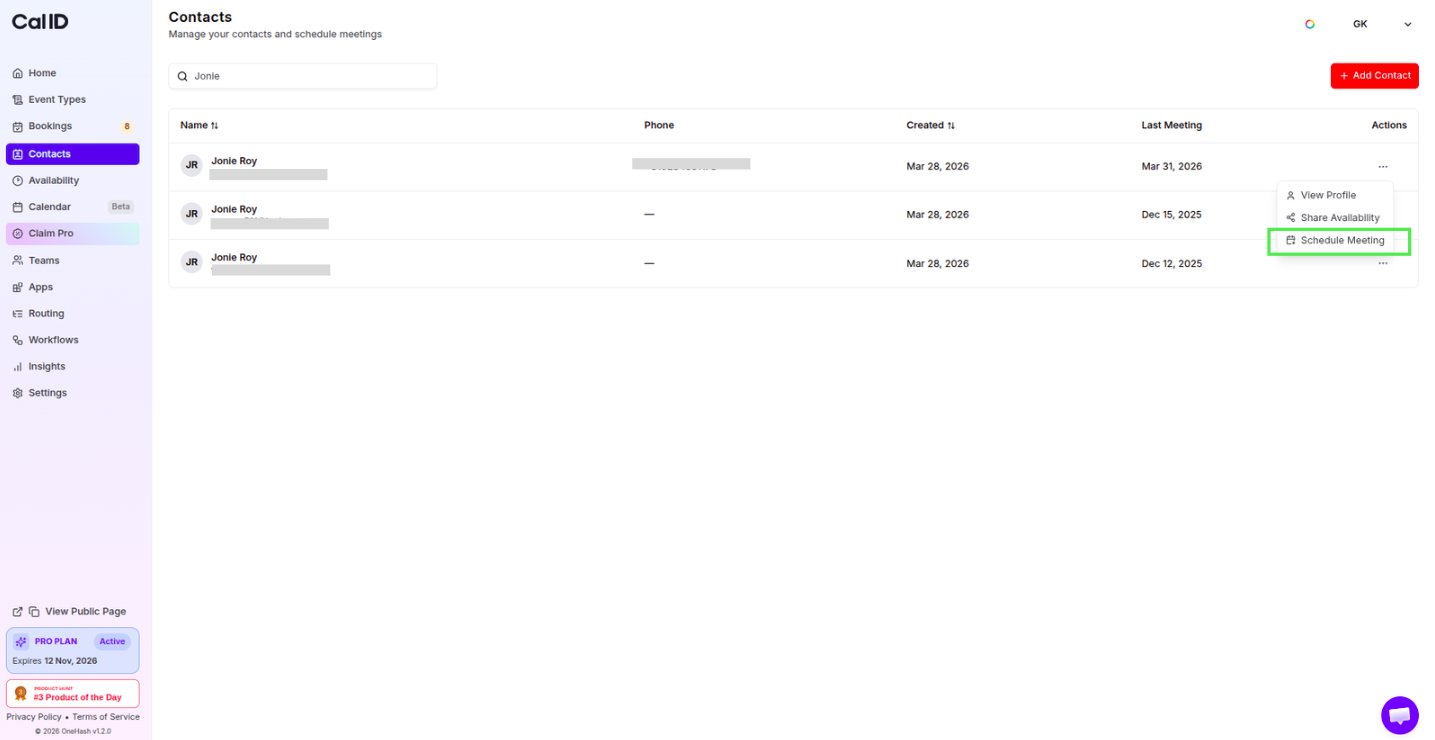
Task: Click the OneHash v1.2.0 copyright text
Action: pyautogui.click(x=73, y=732)
